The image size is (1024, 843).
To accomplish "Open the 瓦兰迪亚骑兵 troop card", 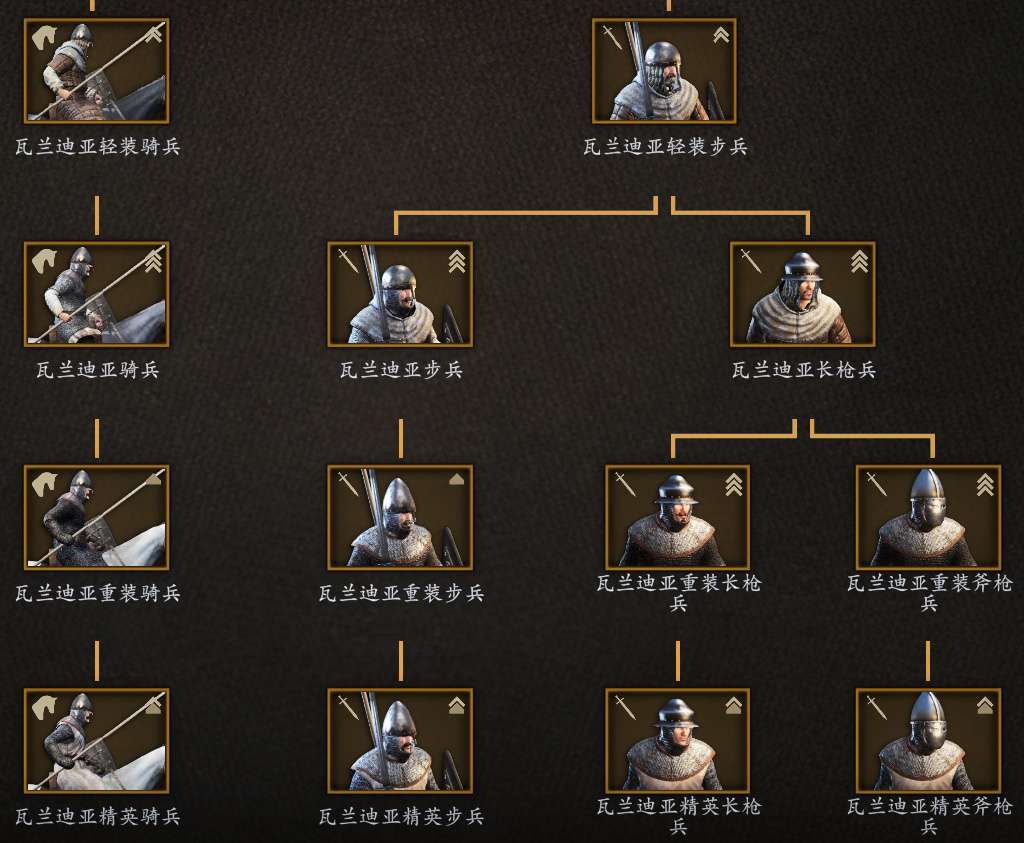I will 97,294.
